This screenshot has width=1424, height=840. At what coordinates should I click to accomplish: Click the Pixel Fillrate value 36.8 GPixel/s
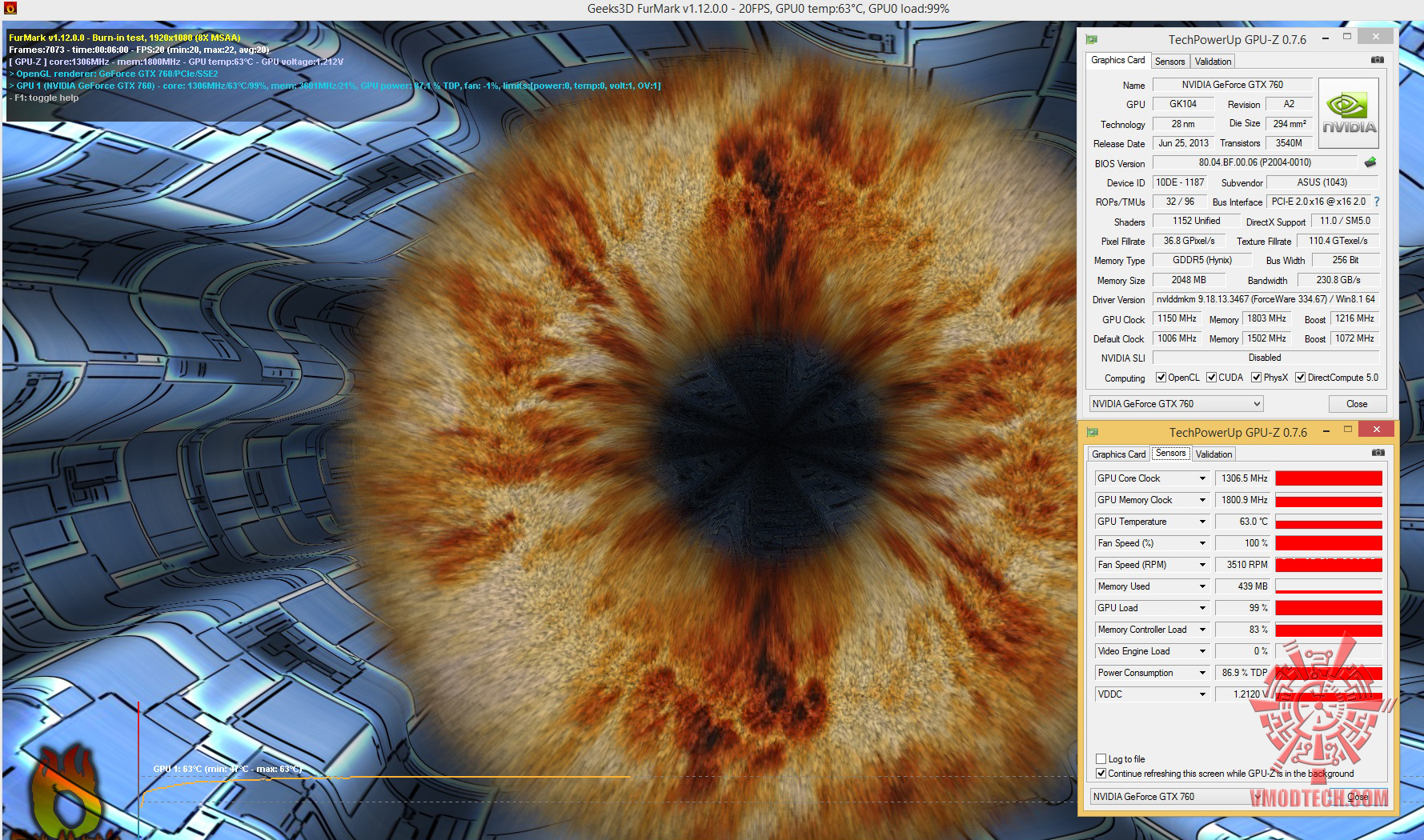tap(1189, 241)
